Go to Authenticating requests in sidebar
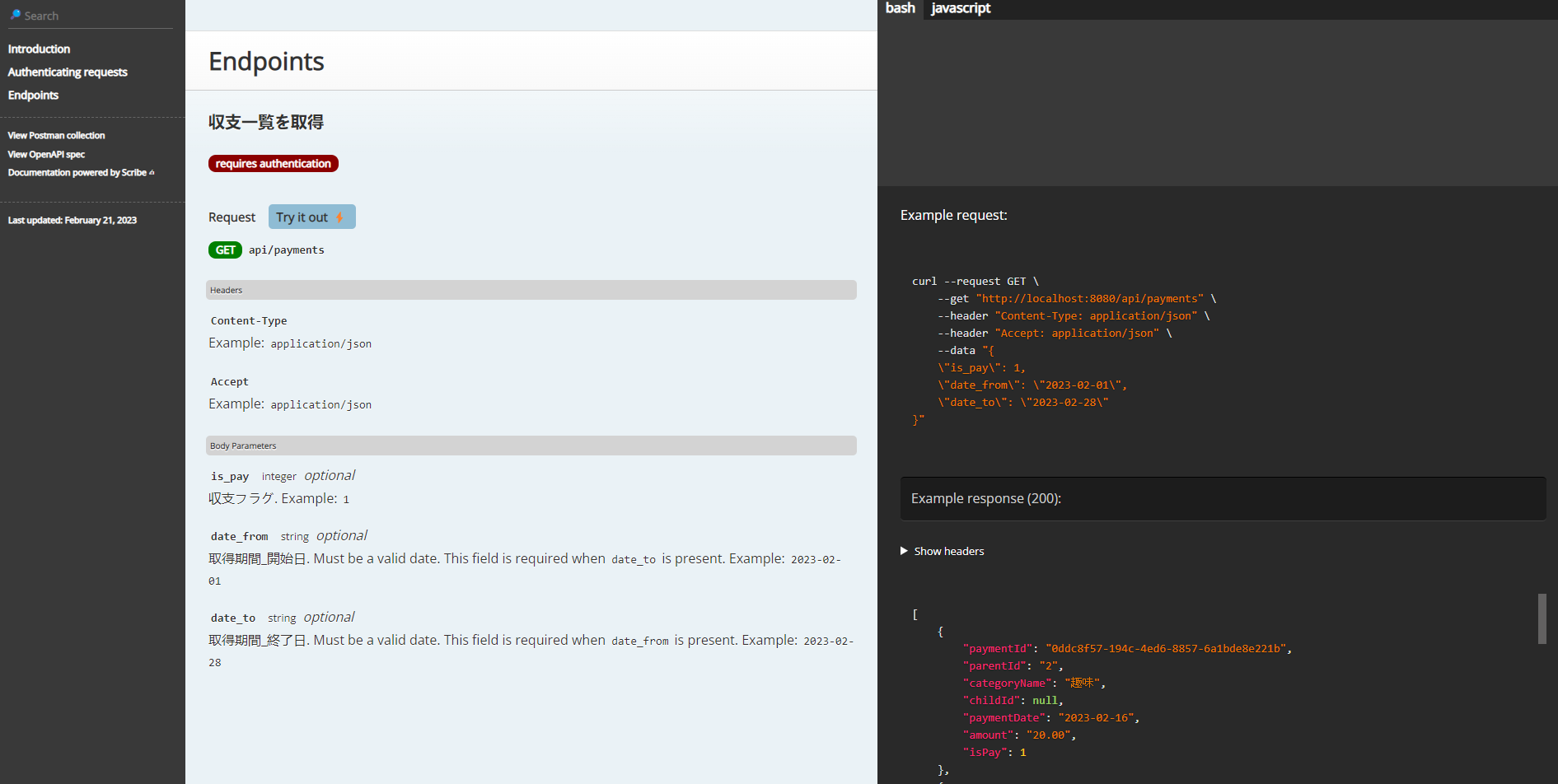1558x784 pixels. coord(68,72)
